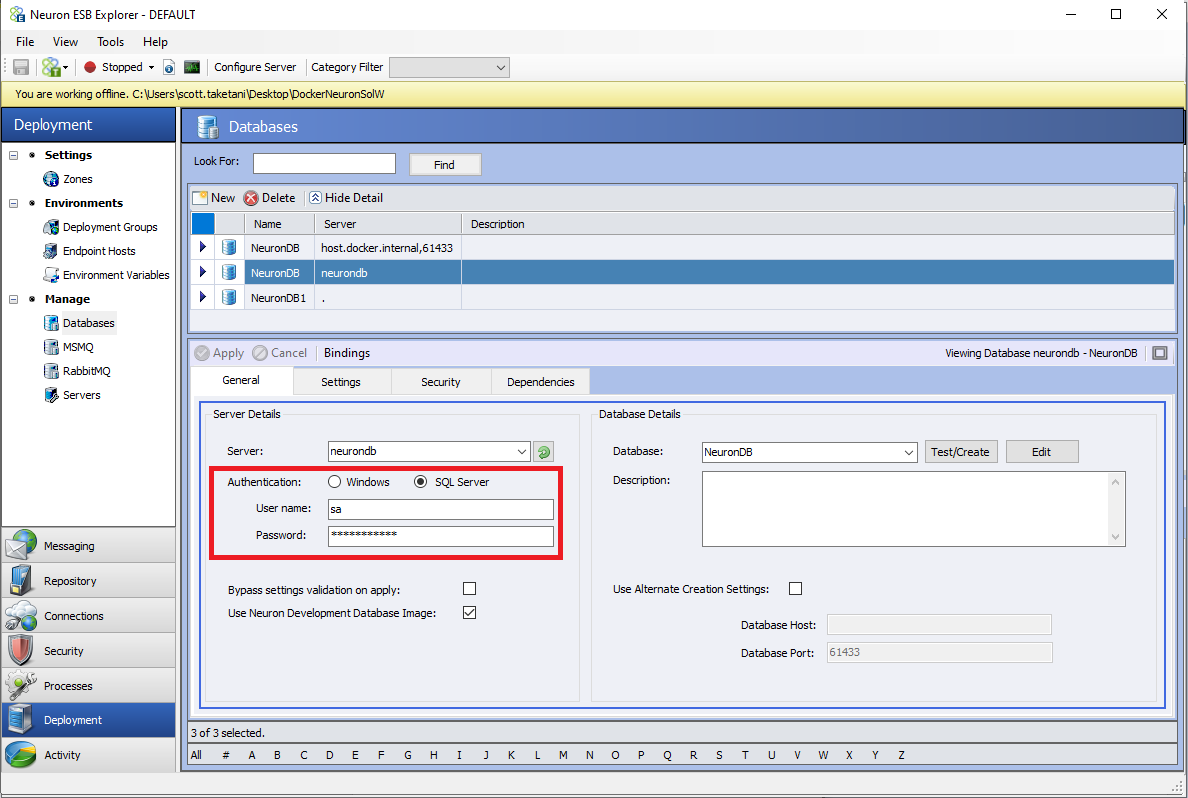1188x798 pixels.
Task: Open the Deployment Groups icon
Action: click(x=51, y=227)
